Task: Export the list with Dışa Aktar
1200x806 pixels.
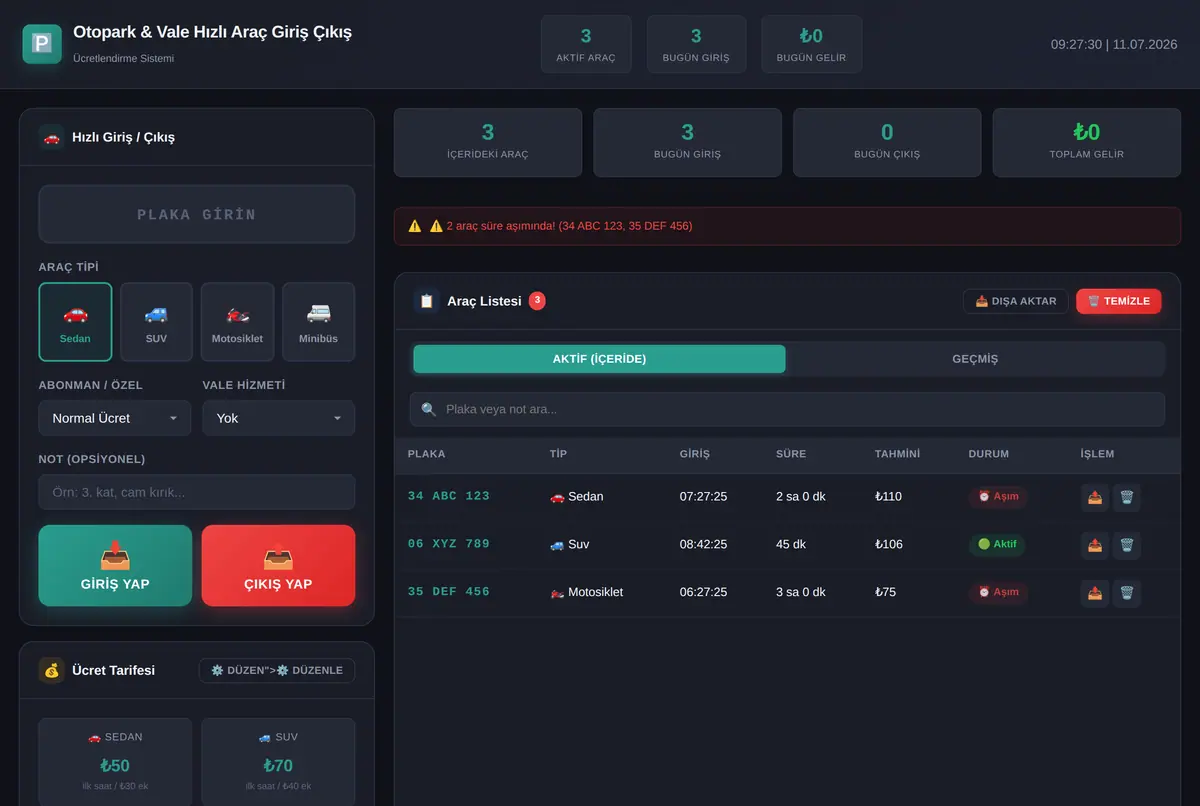Action: (x=1016, y=301)
